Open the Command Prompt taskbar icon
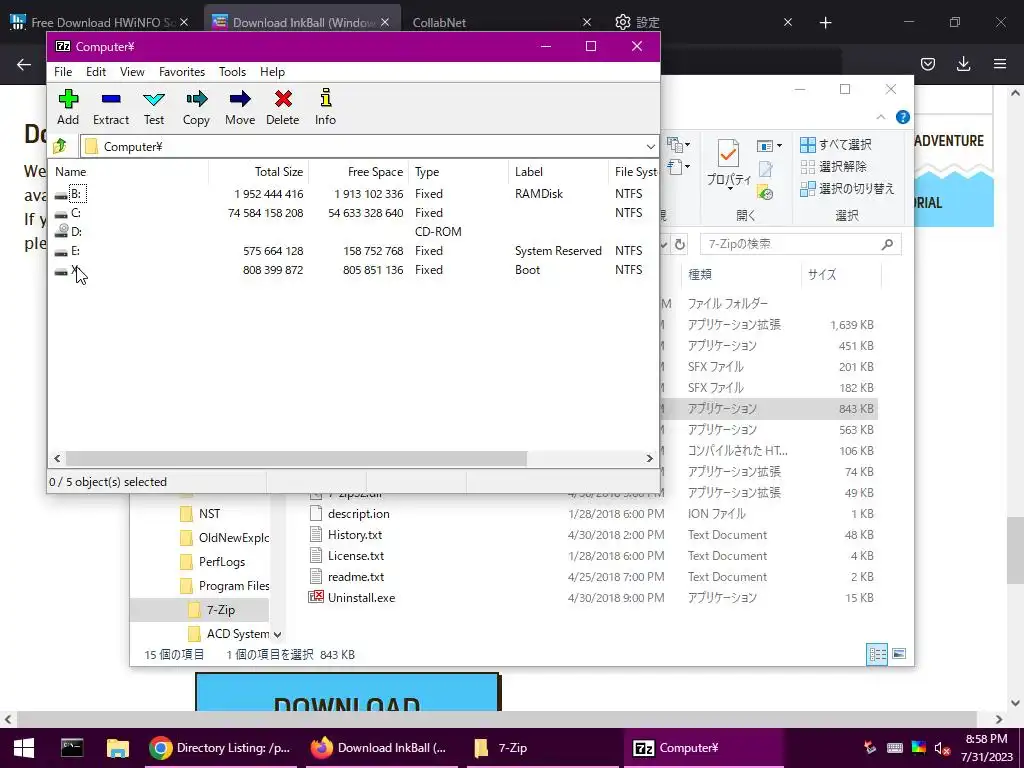Screen dimensions: 1024x768 click(x=71, y=748)
